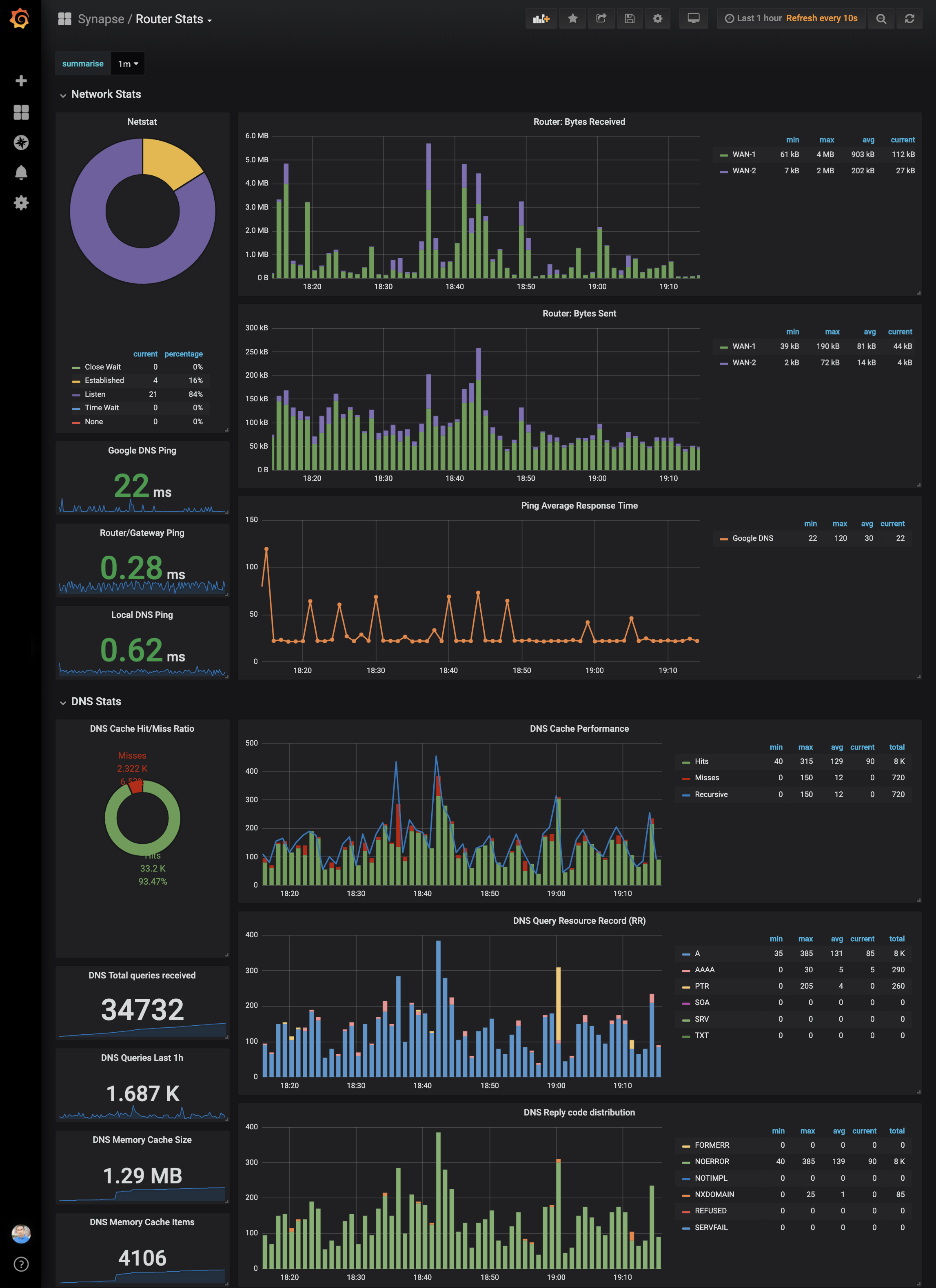The height and width of the screenshot is (1288, 936).
Task: Collapse the Network Stats row
Action: [x=106, y=94]
